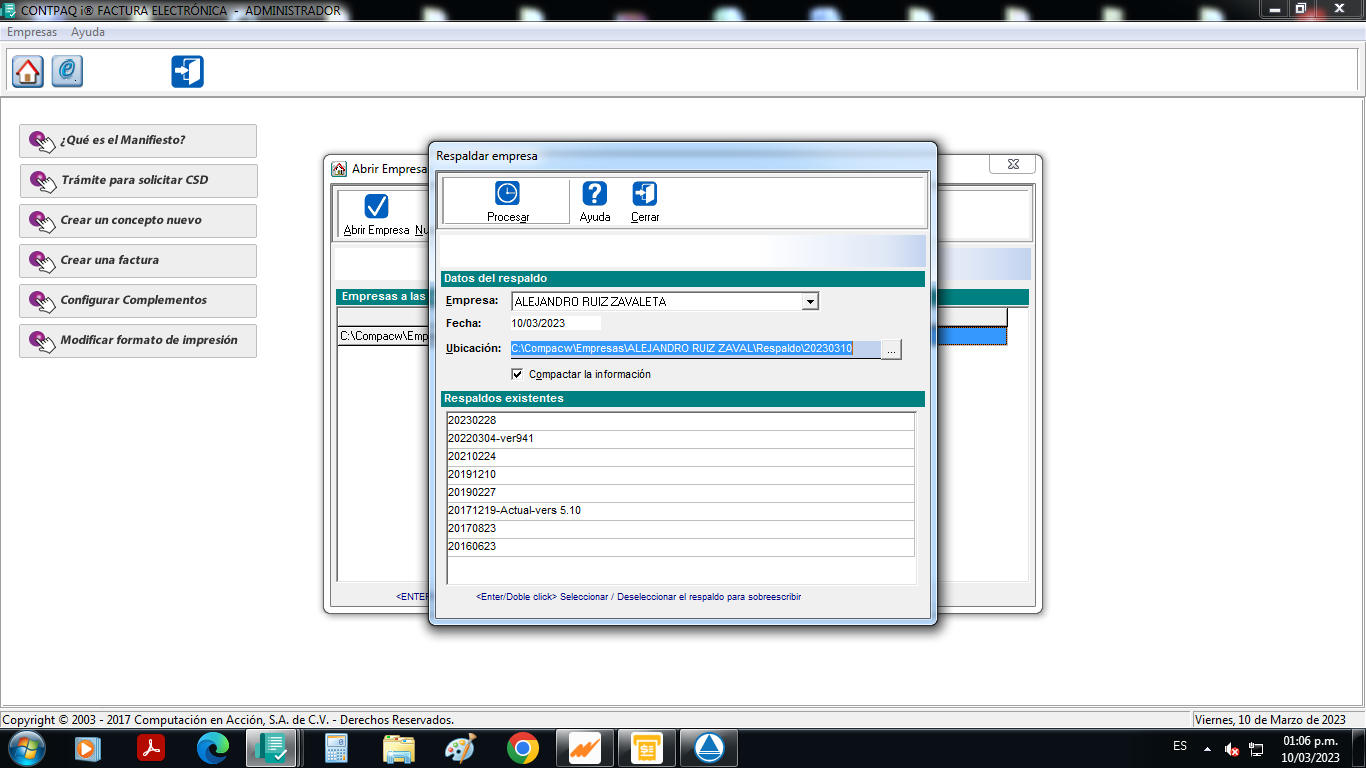The image size is (1366, 768).
Task: Close the Abrir Empresa window
Action: (x=1012, y=164)
